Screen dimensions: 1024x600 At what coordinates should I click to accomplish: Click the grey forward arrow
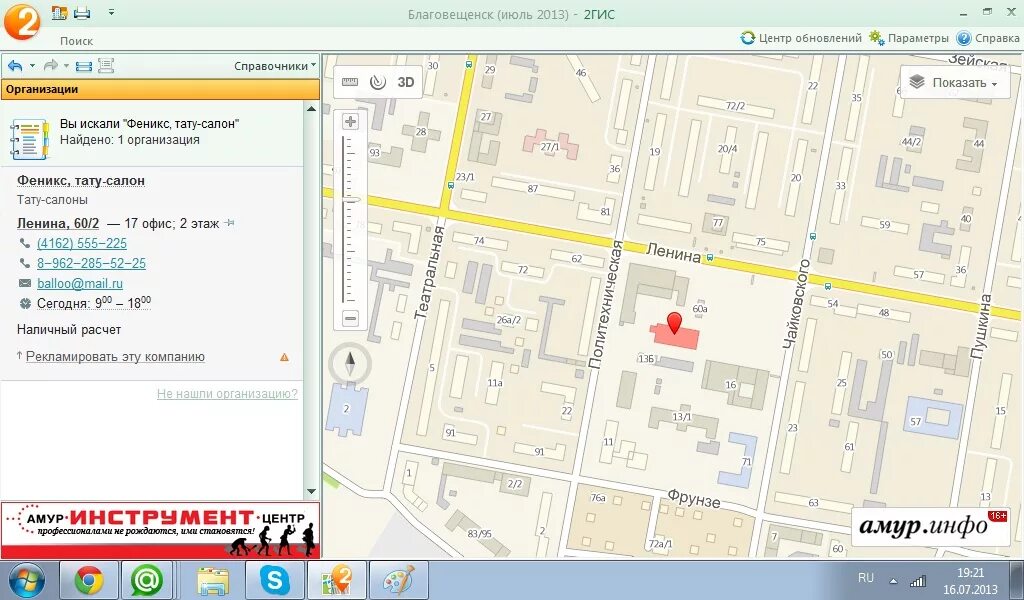point(50,66)
